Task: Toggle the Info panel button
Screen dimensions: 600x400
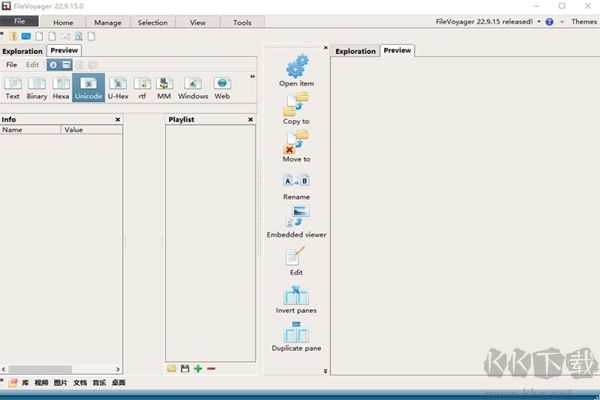Action: point(53,65)
